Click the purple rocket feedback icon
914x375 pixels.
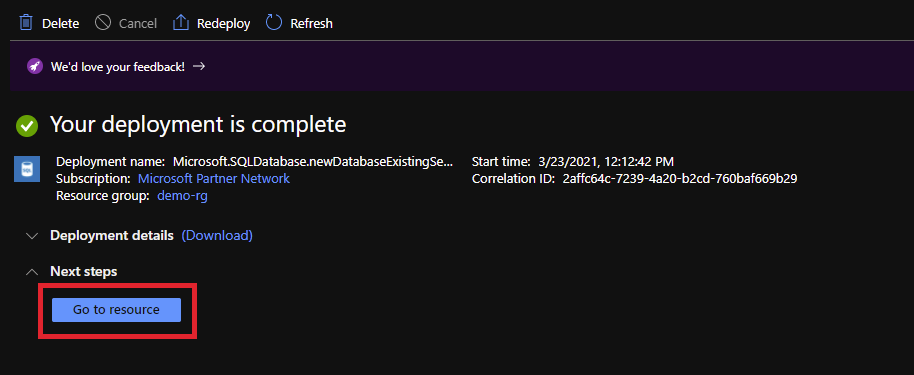point(35,66)
